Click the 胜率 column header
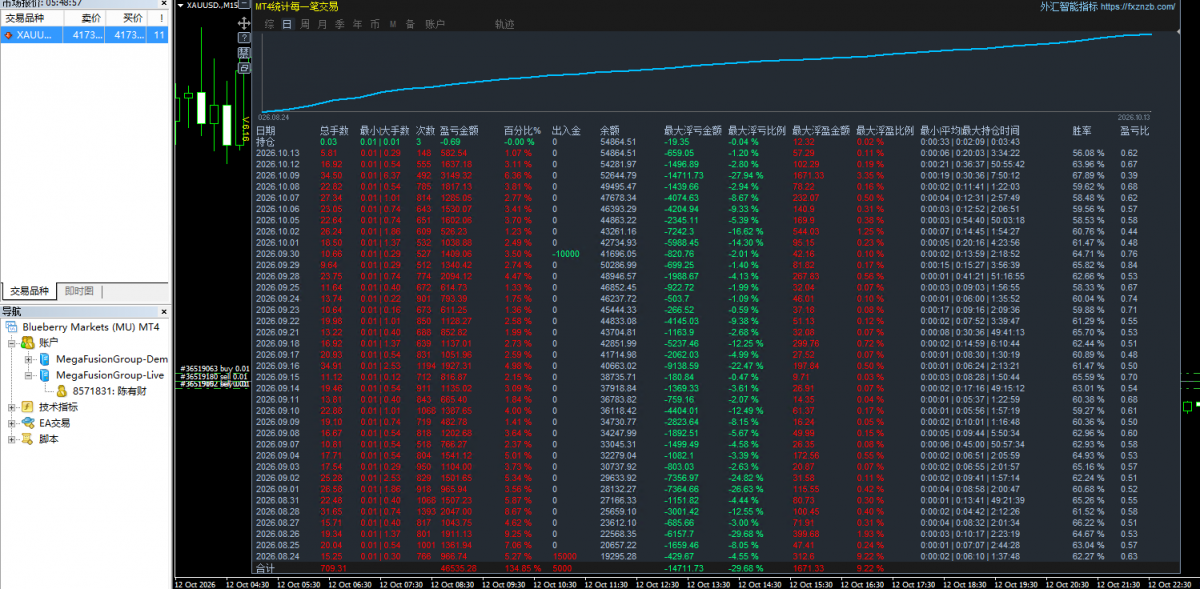Screen dimensions: 1200x589 coord(1082,130)
